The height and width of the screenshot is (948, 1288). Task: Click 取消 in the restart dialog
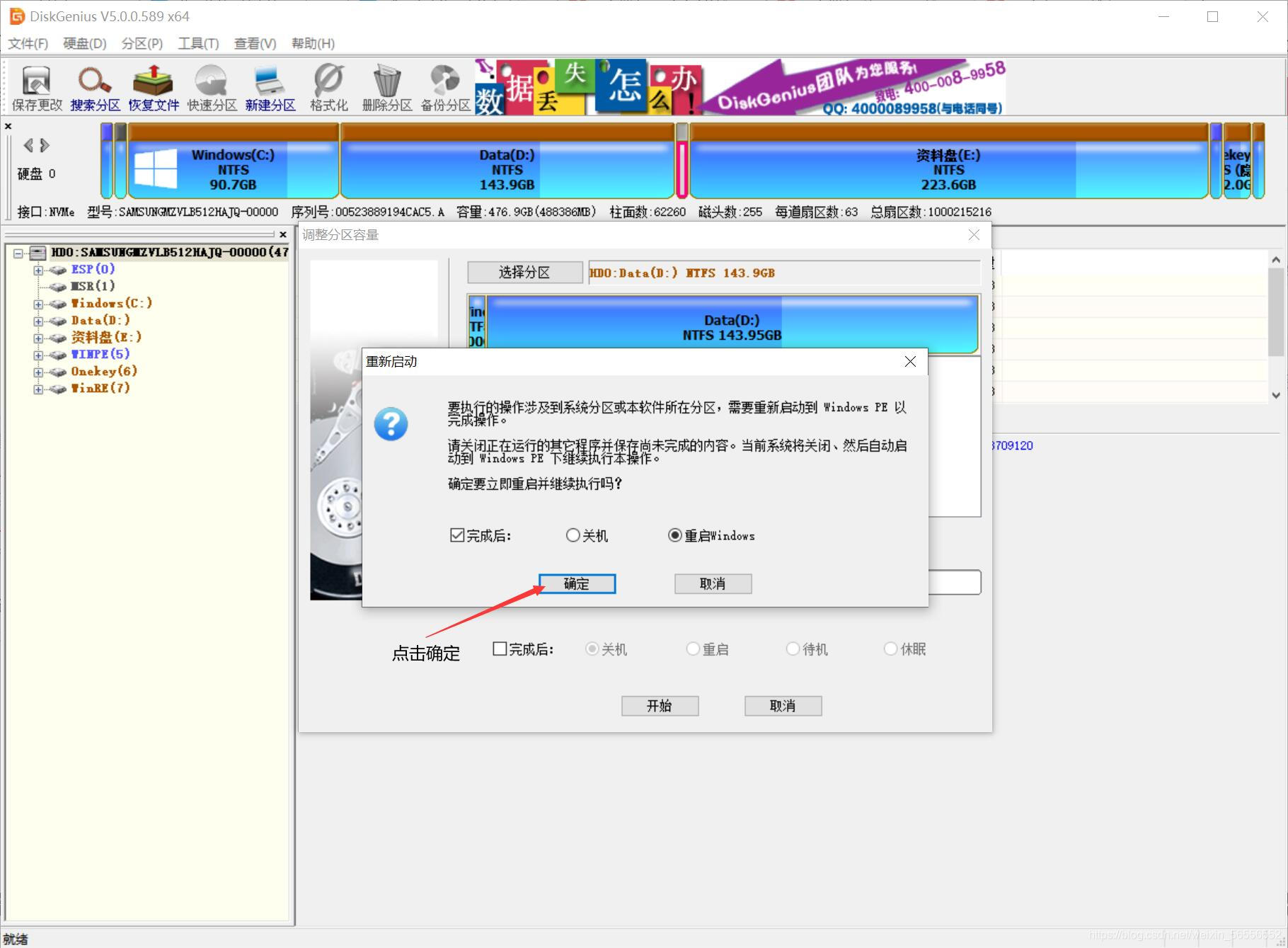tap(713, 583)
